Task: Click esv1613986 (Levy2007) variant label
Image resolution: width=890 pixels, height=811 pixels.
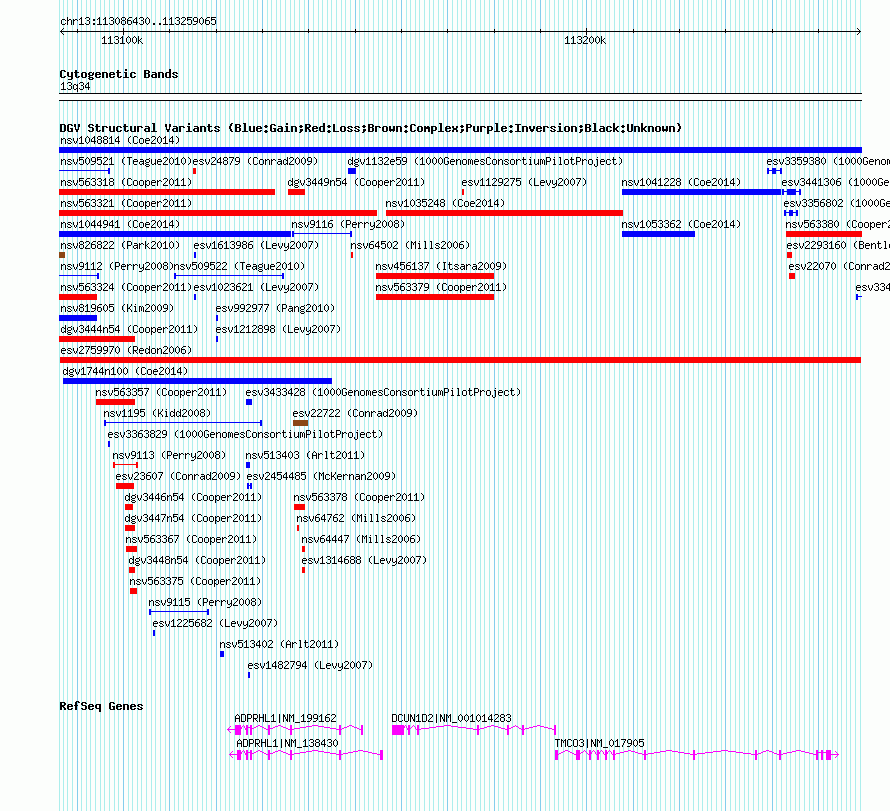Action: coord(256,245)
